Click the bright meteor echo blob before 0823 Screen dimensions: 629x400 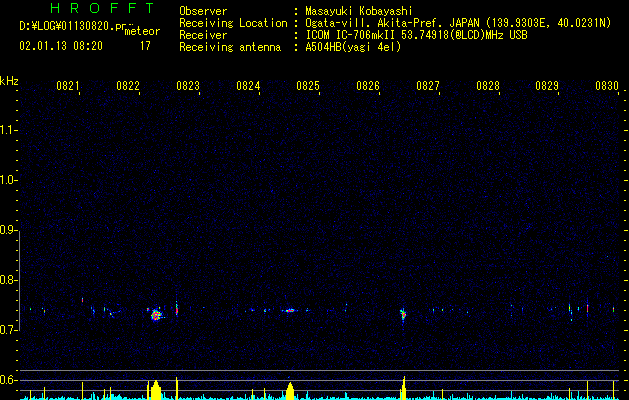pyautogui.click(x=156, y=315)
